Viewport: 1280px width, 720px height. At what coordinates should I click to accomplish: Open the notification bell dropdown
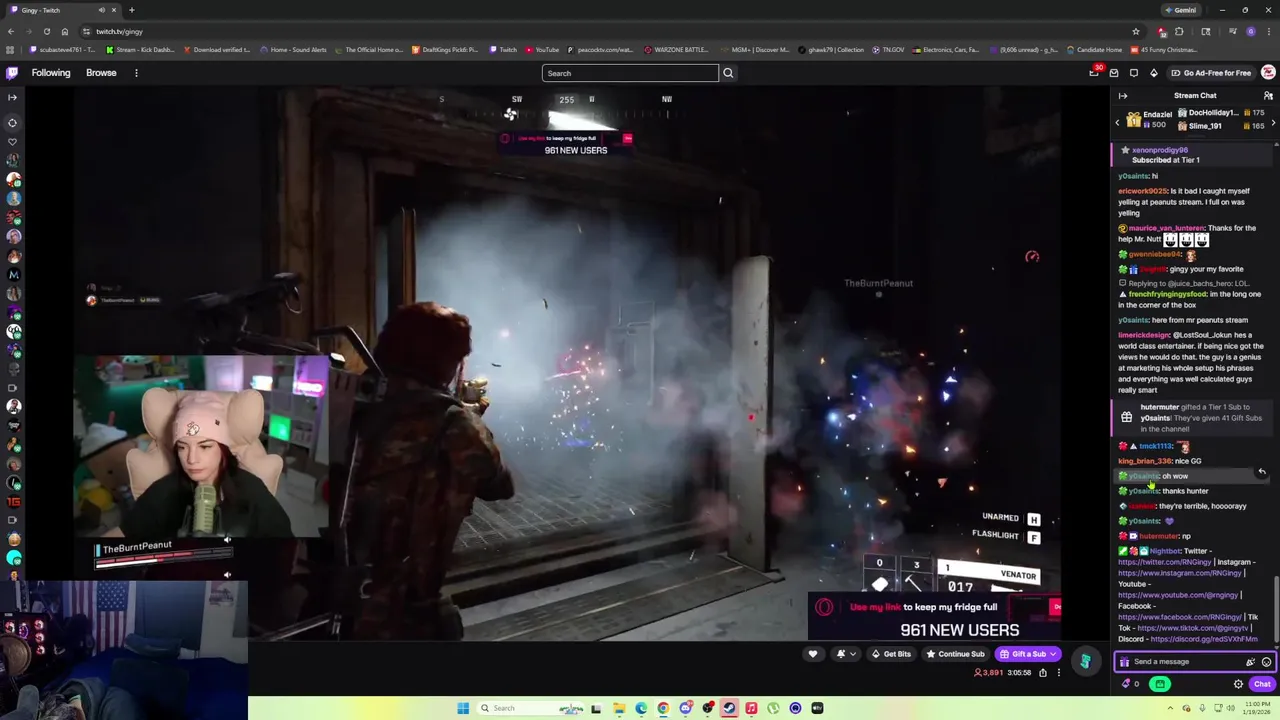coord(846,654)
